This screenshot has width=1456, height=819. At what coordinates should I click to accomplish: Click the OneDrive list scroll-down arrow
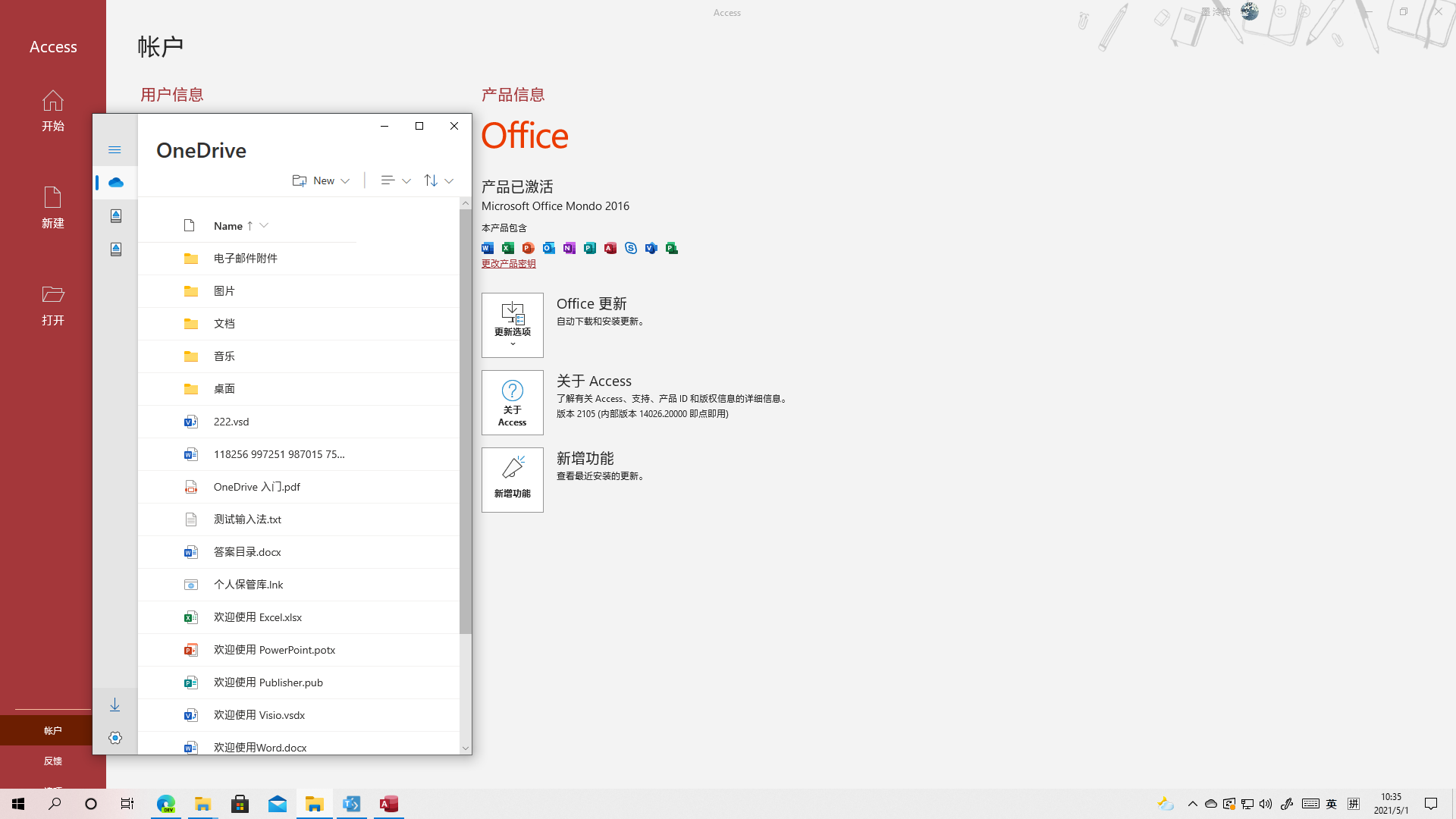click(x=466, y=748)
